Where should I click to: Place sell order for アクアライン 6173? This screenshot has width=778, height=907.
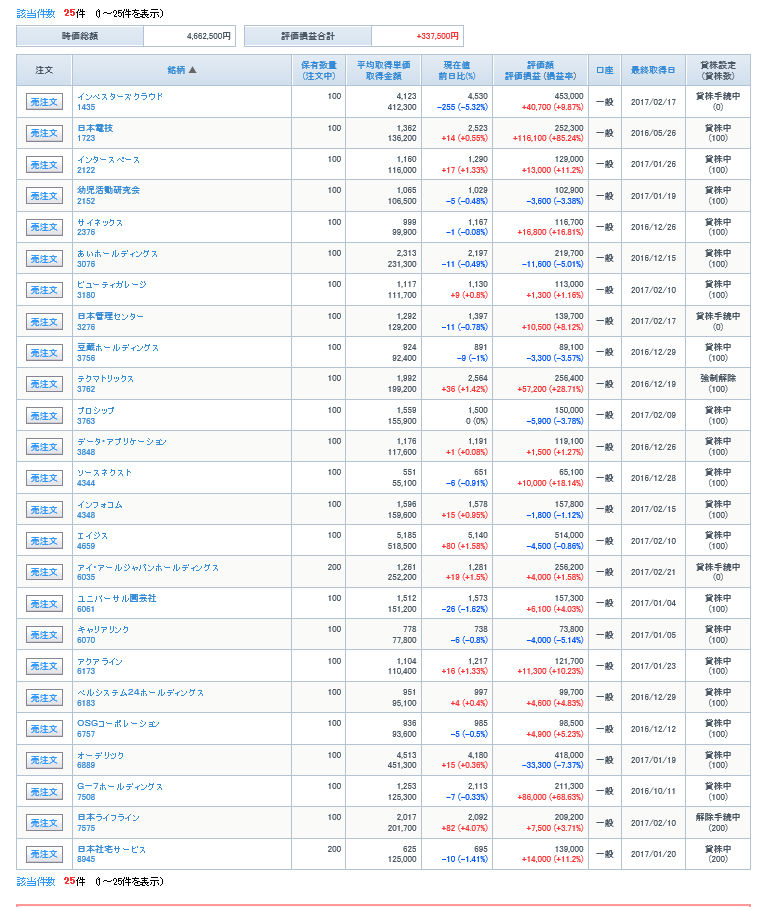(x=45, y=666)
